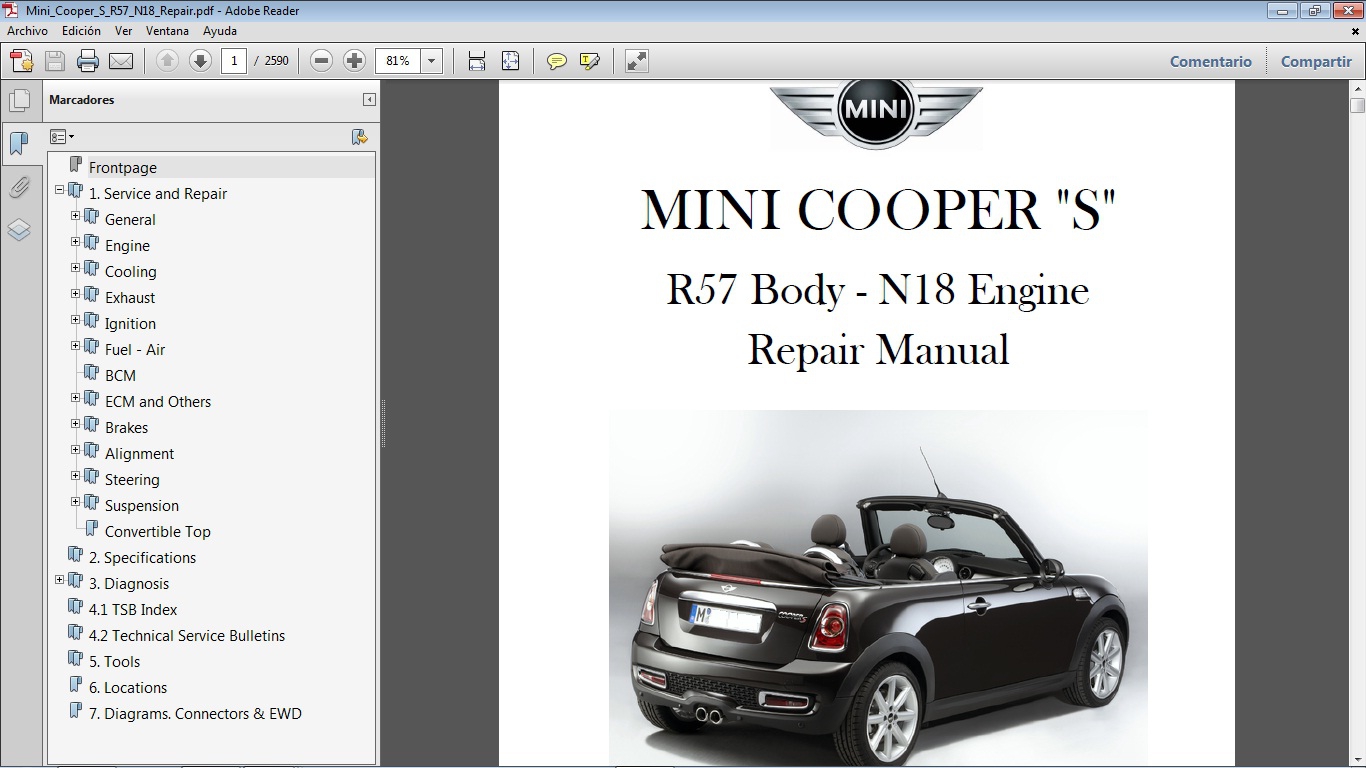The image size is (1366, 768).
Task: Click the email attachment icon
Action: (x=120, y=60)
